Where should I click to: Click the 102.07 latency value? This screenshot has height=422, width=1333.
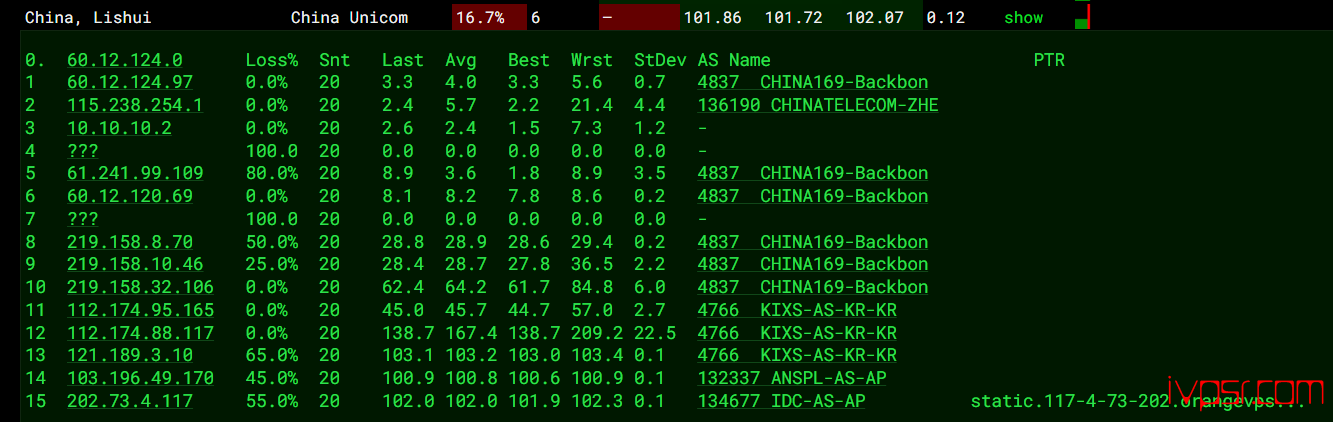(x=874, y=18)
